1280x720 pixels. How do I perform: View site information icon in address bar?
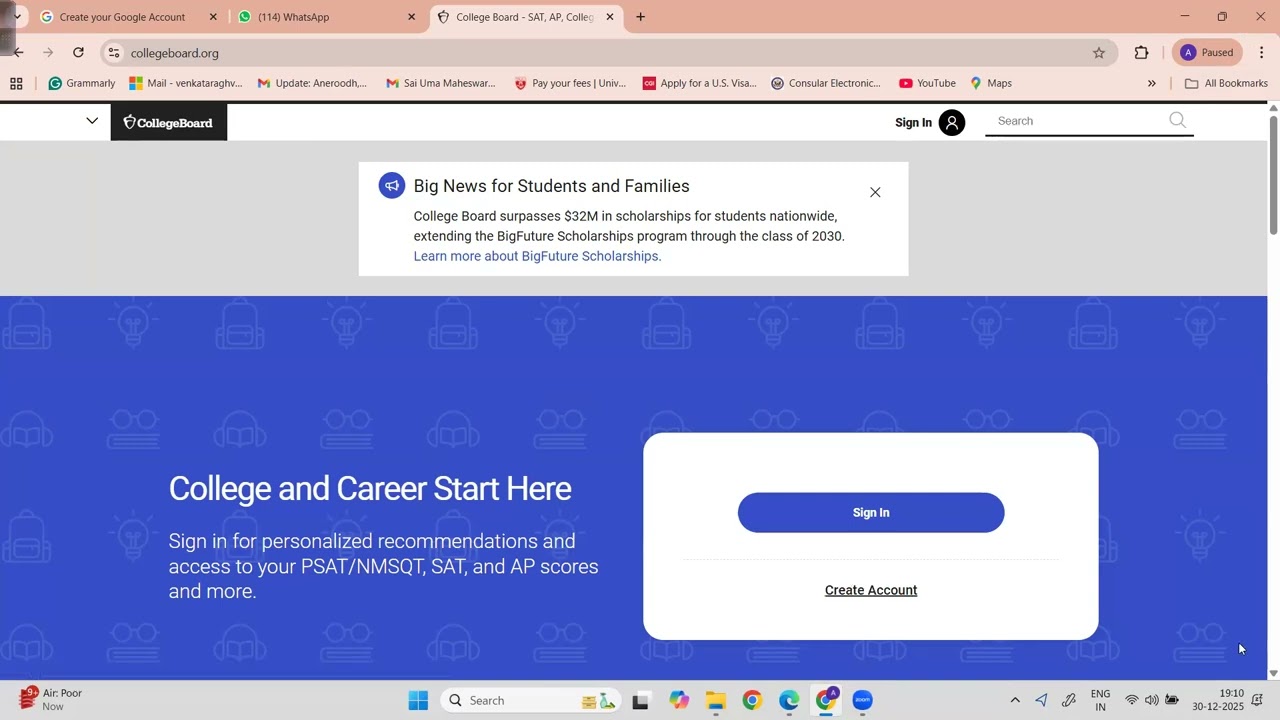tap(114, 53)
